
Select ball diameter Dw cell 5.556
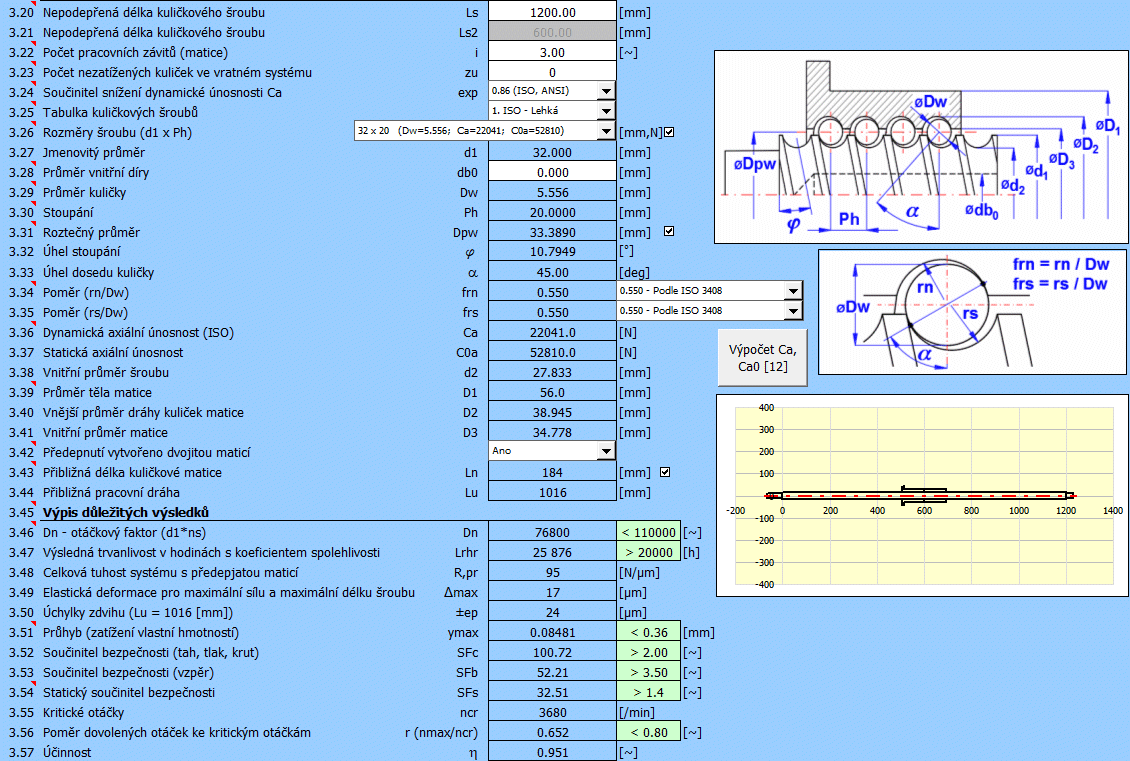point(553,192)
